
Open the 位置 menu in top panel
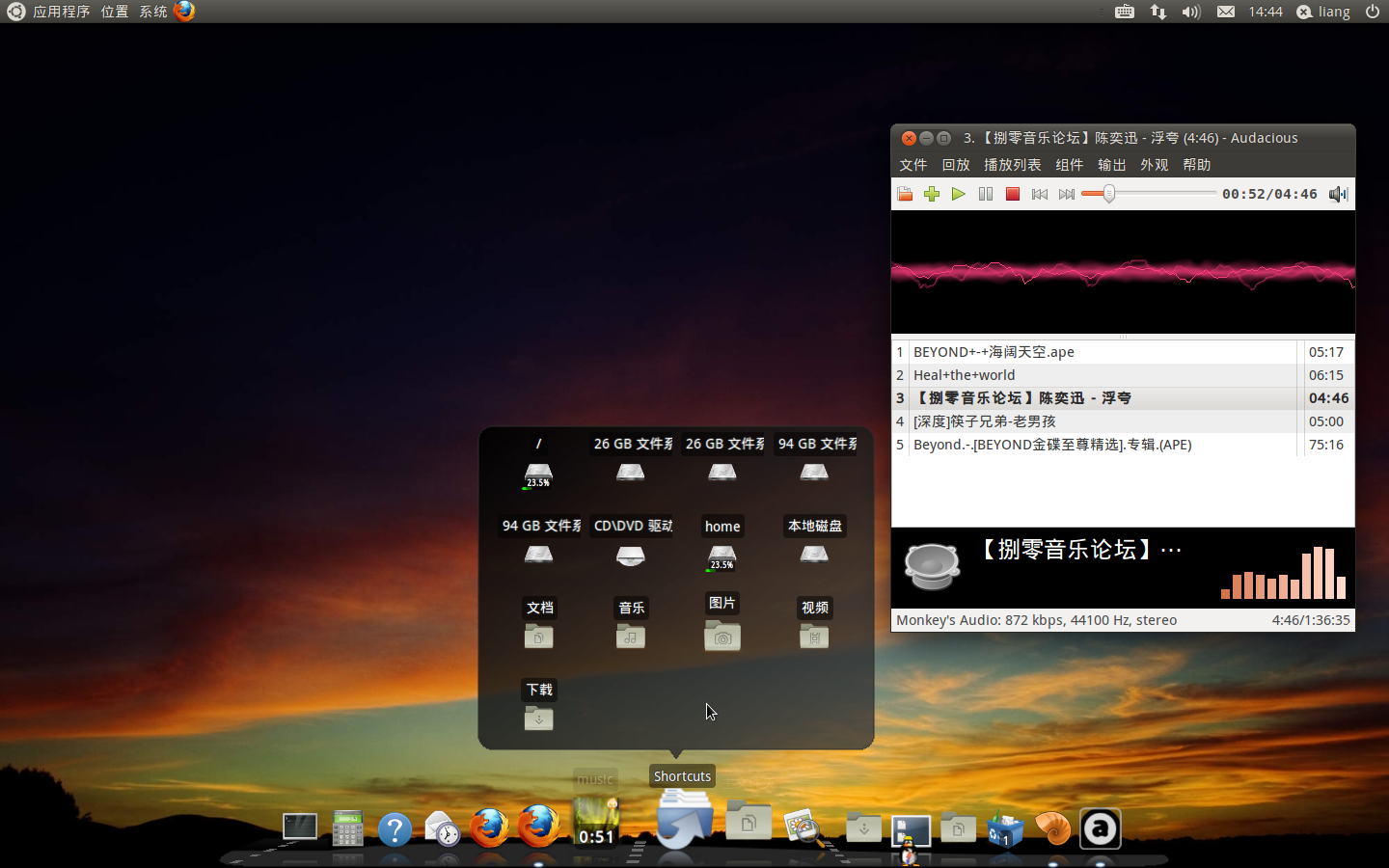point(115,12)
